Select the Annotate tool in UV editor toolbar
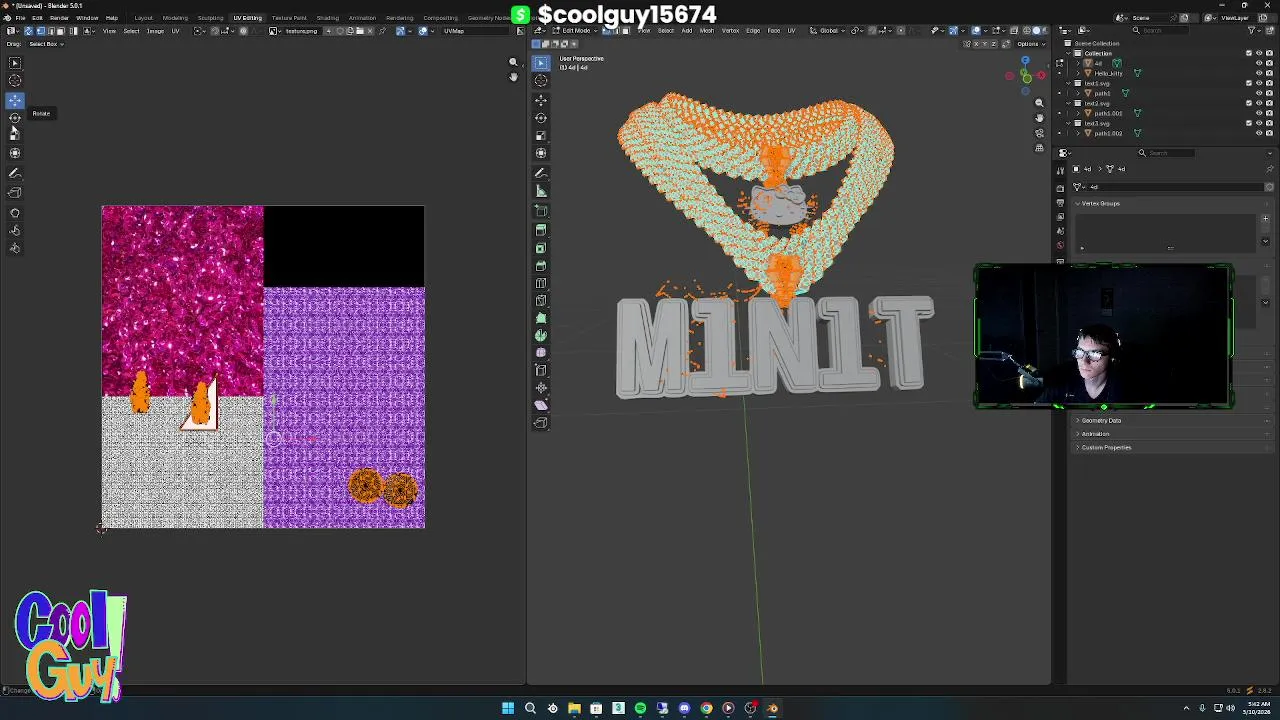 coord(15,174)
